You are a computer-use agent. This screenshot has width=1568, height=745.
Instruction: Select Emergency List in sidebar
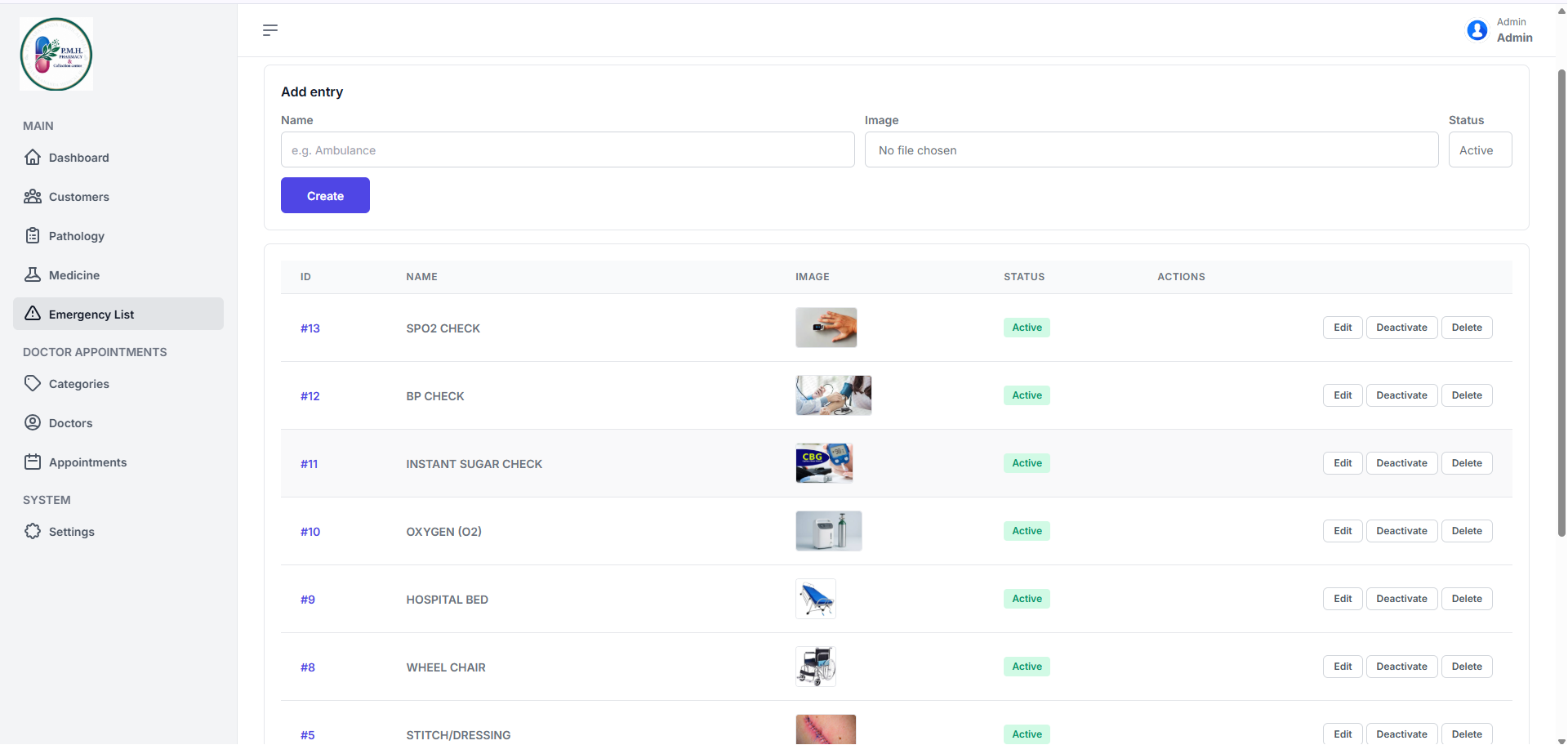(x=118, y=314)
